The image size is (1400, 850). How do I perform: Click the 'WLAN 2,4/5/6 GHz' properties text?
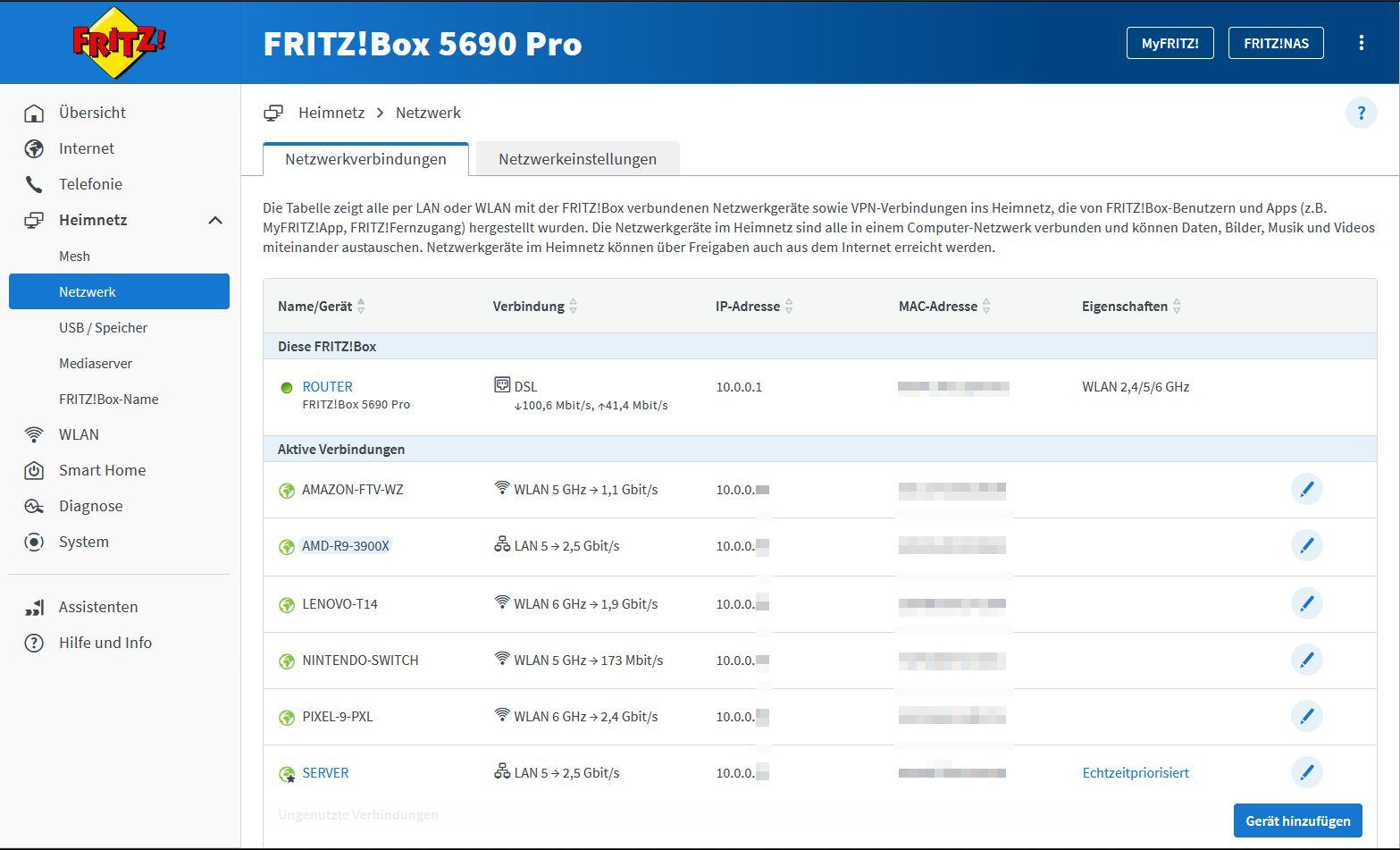tap(1136, 387)
